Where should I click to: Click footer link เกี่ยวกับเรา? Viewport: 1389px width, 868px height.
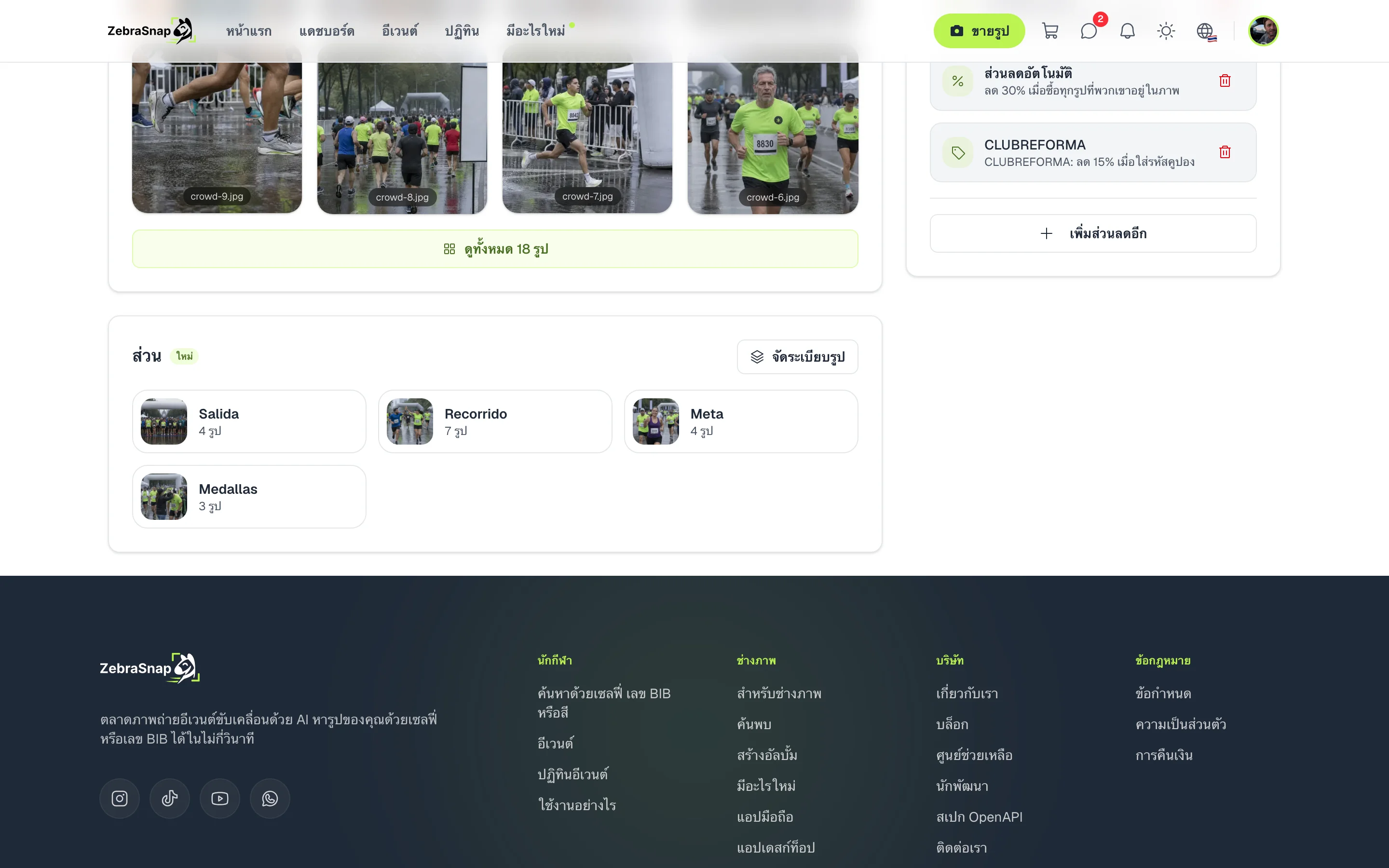pyautogui.click(x=967, y=693)
